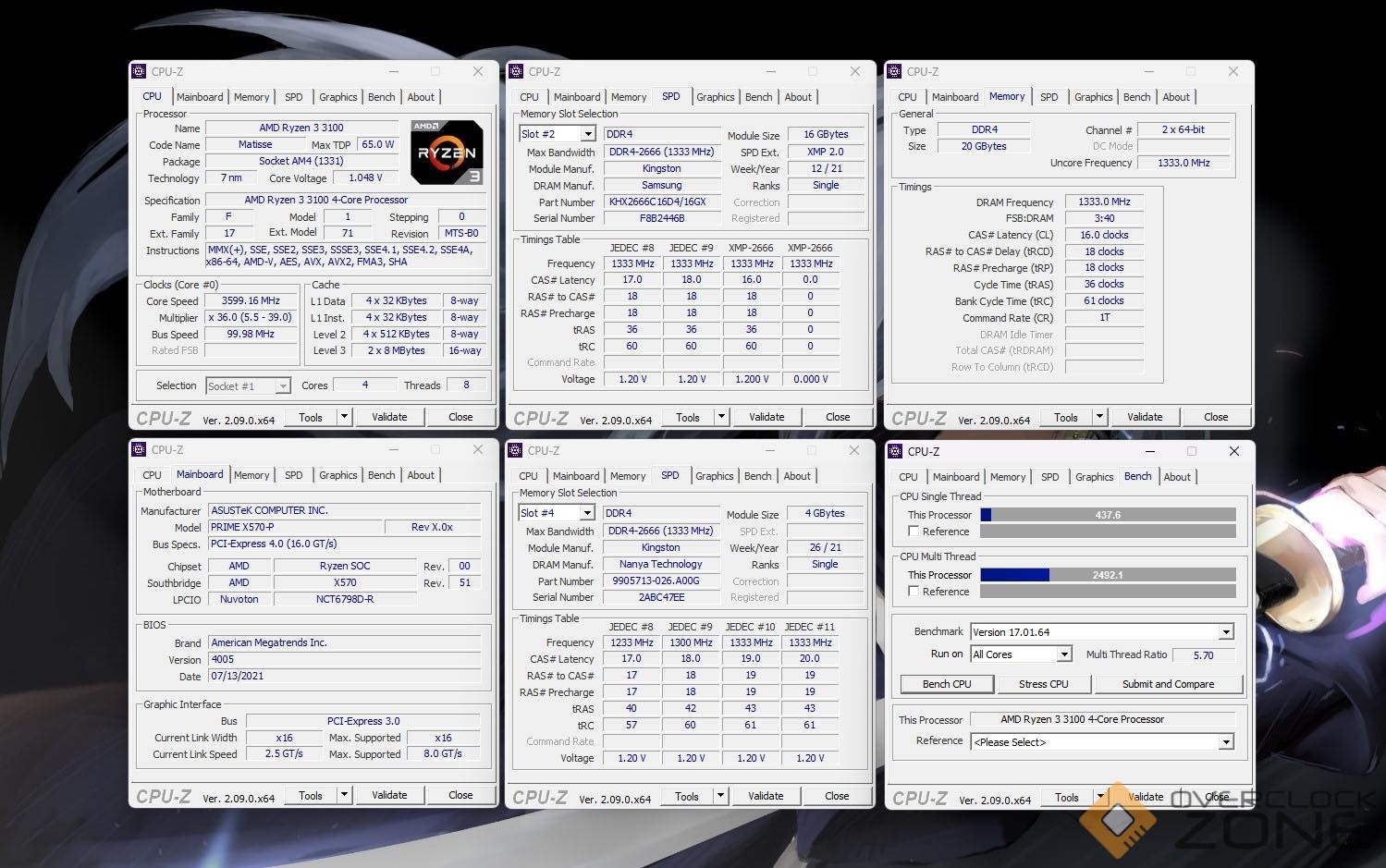Click the Close button in the Slot #2 SPD window
The height and width of the screenshot is (868, 1386).
[x=838, y=417]
